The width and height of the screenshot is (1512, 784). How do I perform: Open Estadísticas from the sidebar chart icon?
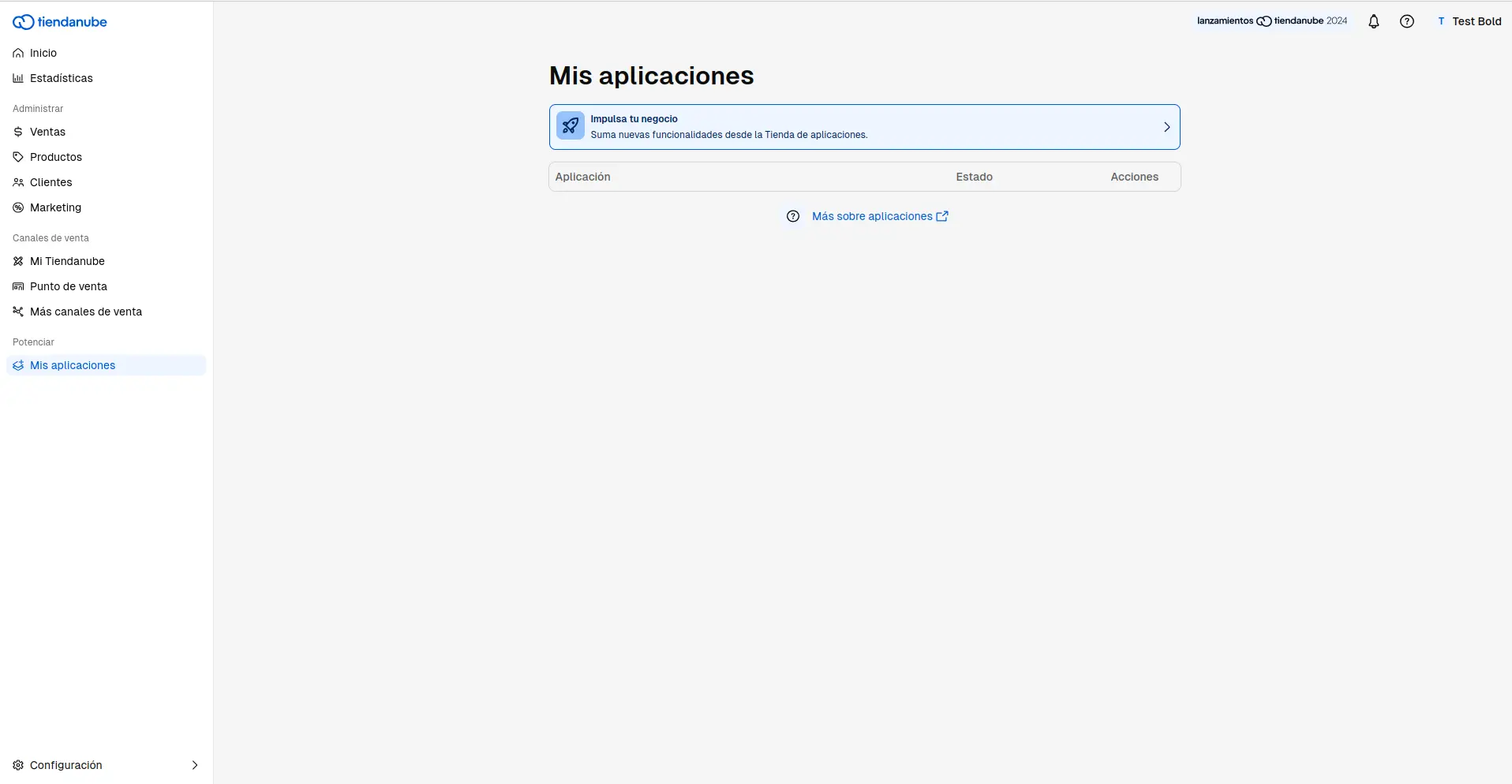point(17,78)
